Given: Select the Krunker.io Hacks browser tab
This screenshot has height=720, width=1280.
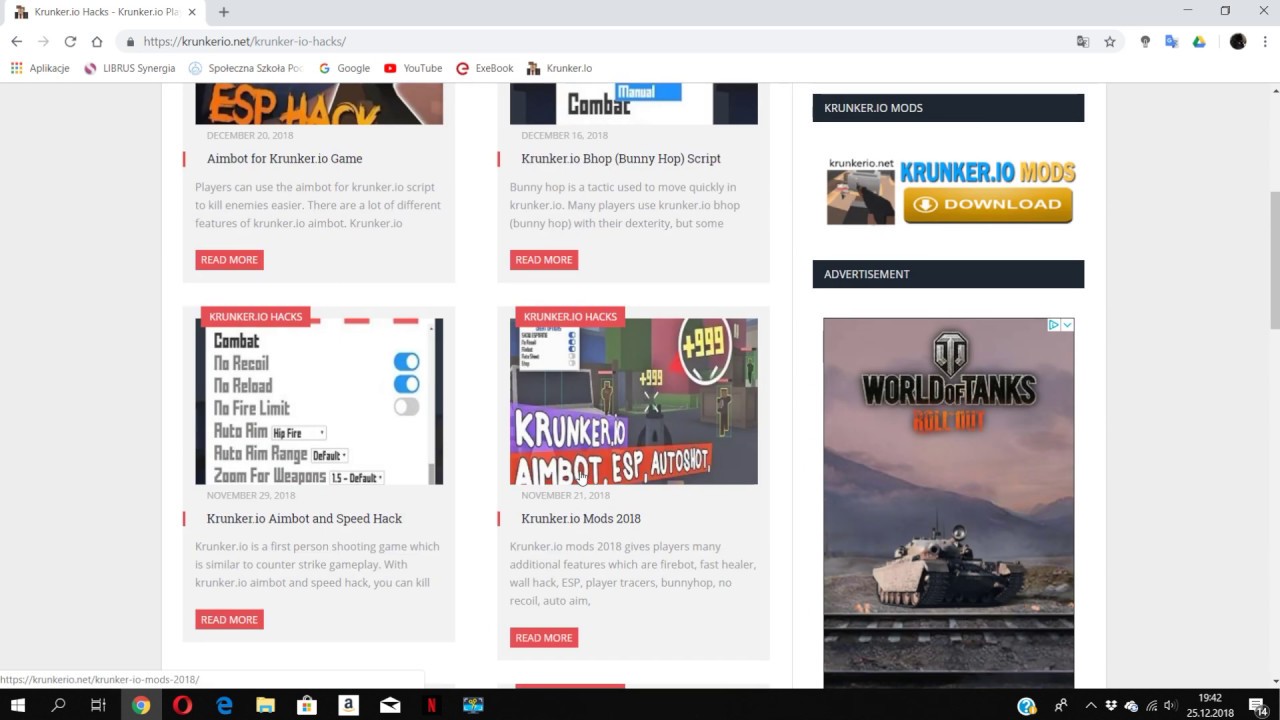Looking at the screenshot, I should [105, 12].
